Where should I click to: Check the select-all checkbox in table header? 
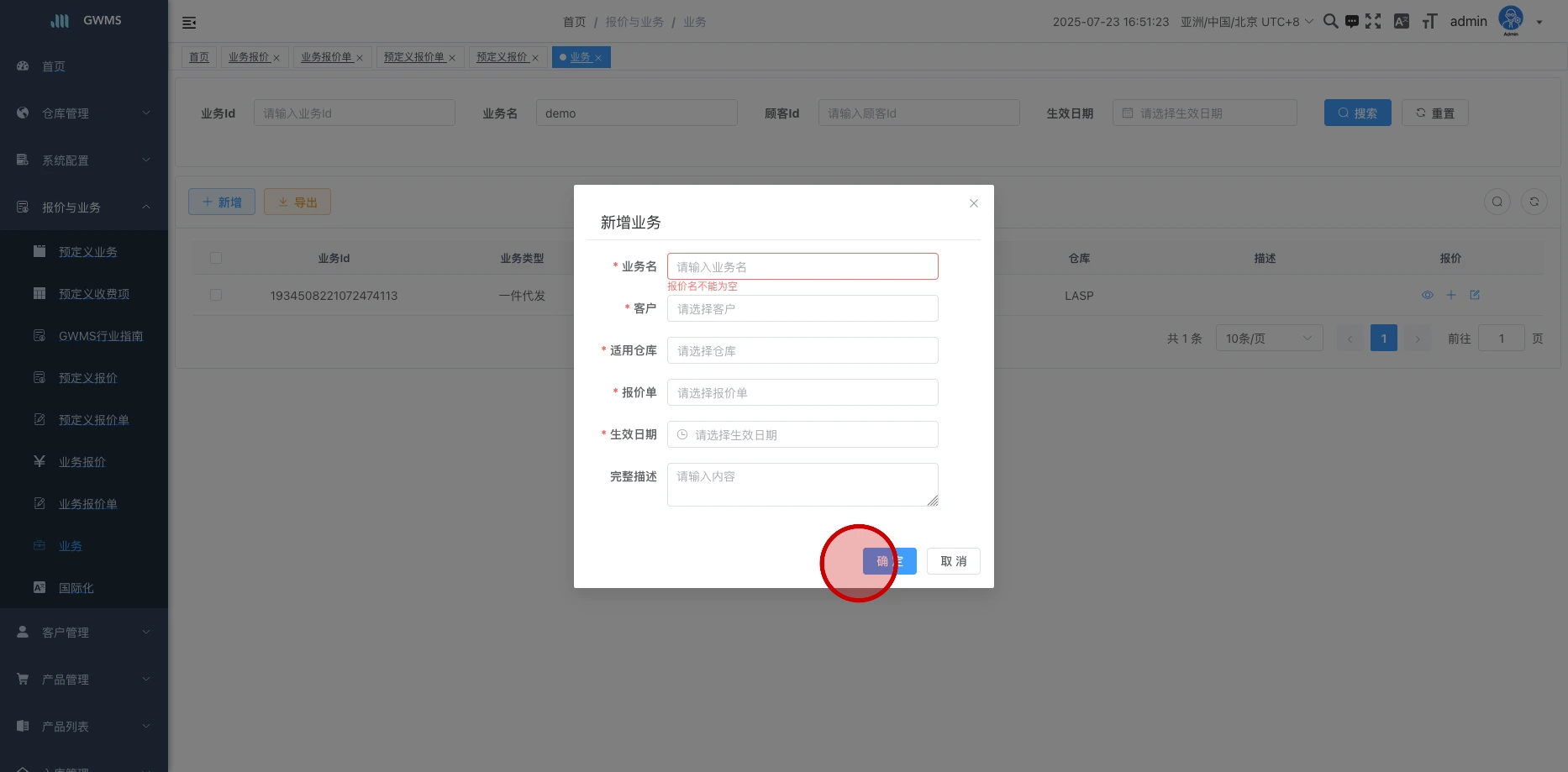tap(216, 258)
